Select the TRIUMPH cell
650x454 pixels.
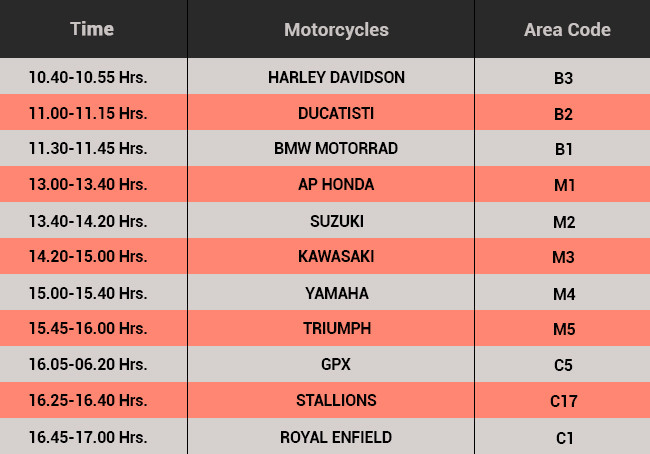pos(336,329)
